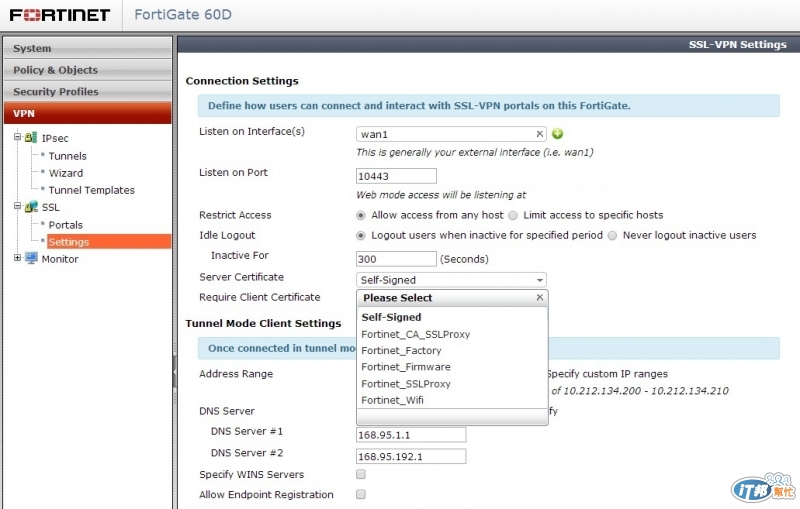Collapse the IPsec tree node
This screenshot has width=800, height=509.
[x=17, y=137]
